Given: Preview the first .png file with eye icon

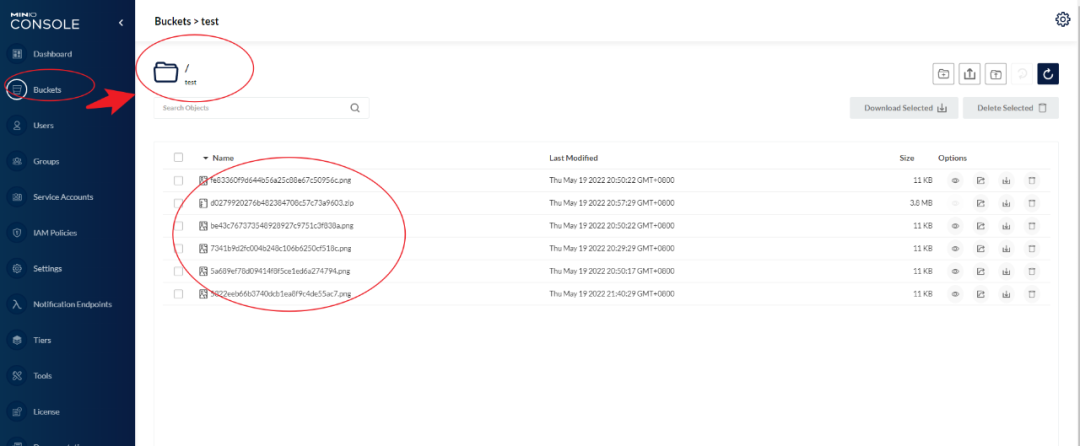Looking at the screenshot, I should tap(955, 181).
